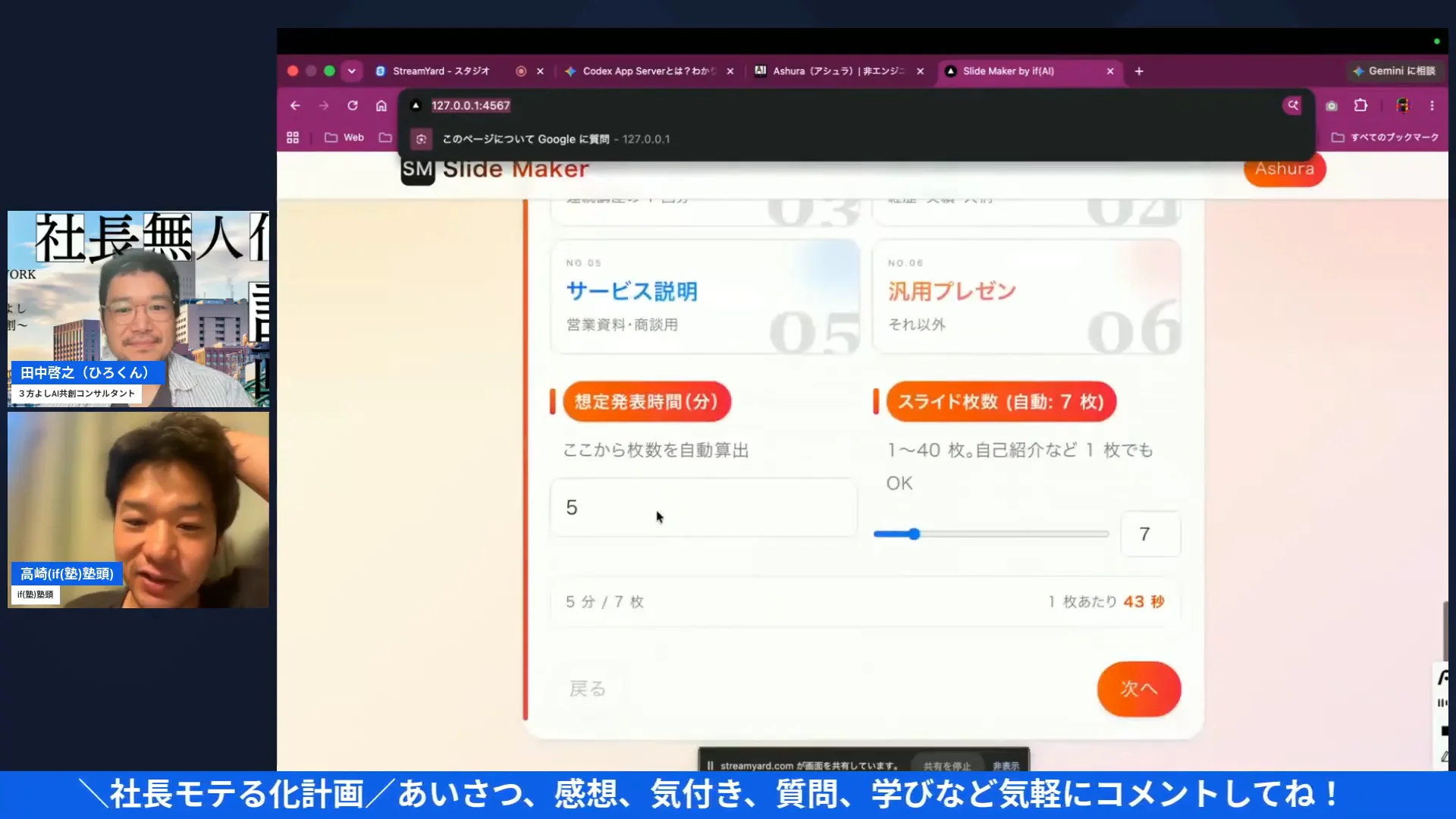Adjust the slide count slider handle
The width and height of the screenshot is (1456, 819).
tap(915, 534)
